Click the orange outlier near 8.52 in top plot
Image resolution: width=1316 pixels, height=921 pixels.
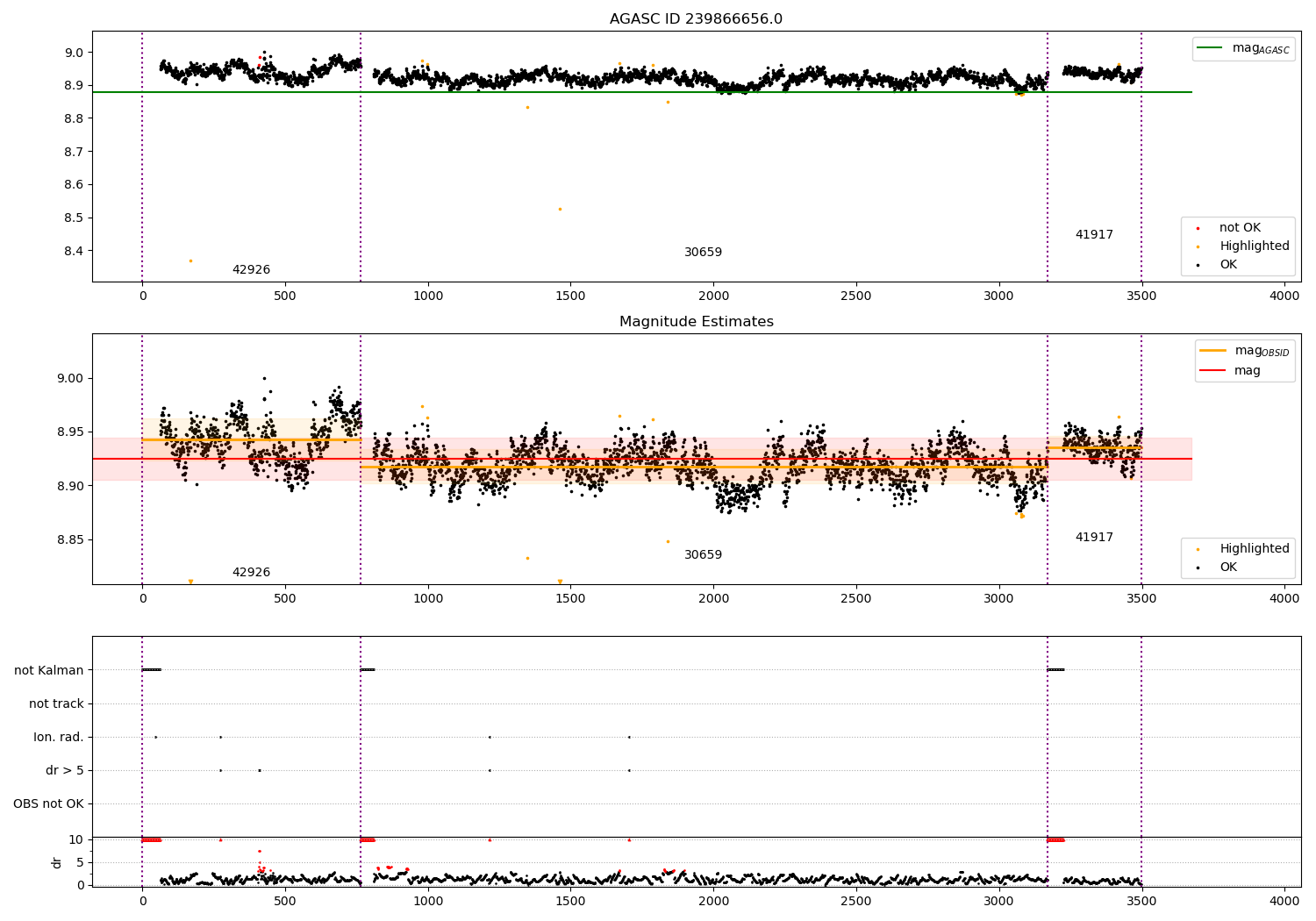click(560, 209)
